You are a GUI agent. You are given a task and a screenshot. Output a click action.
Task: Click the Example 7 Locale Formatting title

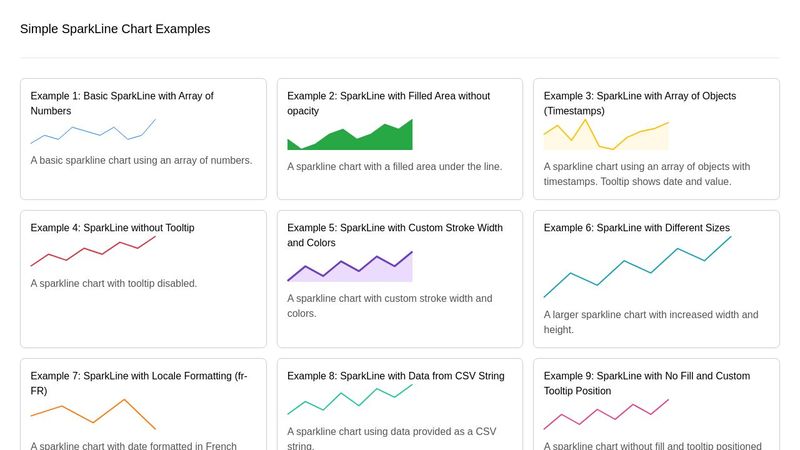[x=139, y=383]
